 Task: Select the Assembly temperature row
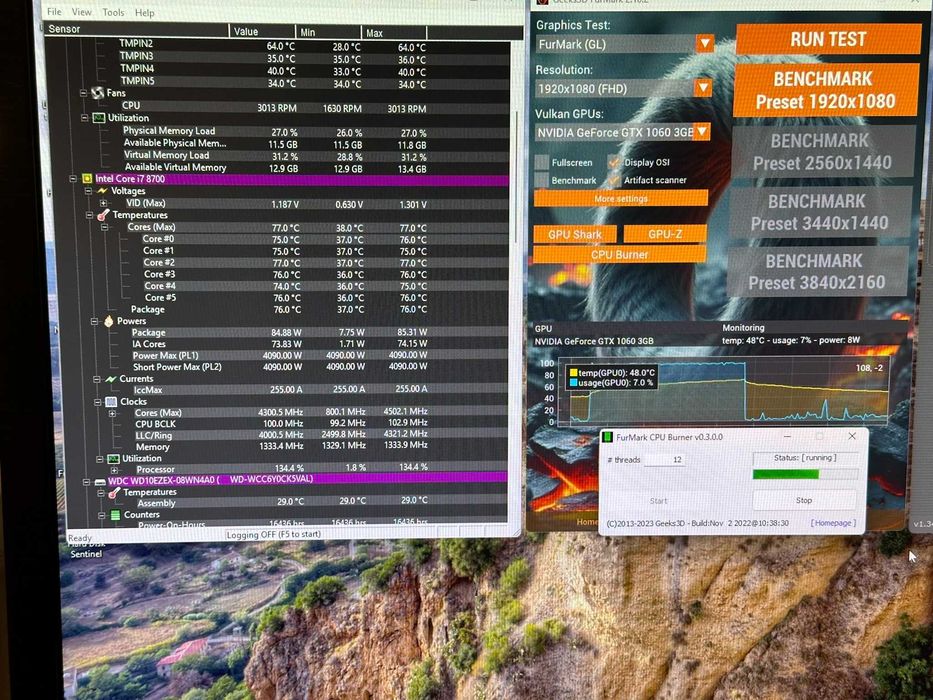pyautogui.click(x=286, y=501)
